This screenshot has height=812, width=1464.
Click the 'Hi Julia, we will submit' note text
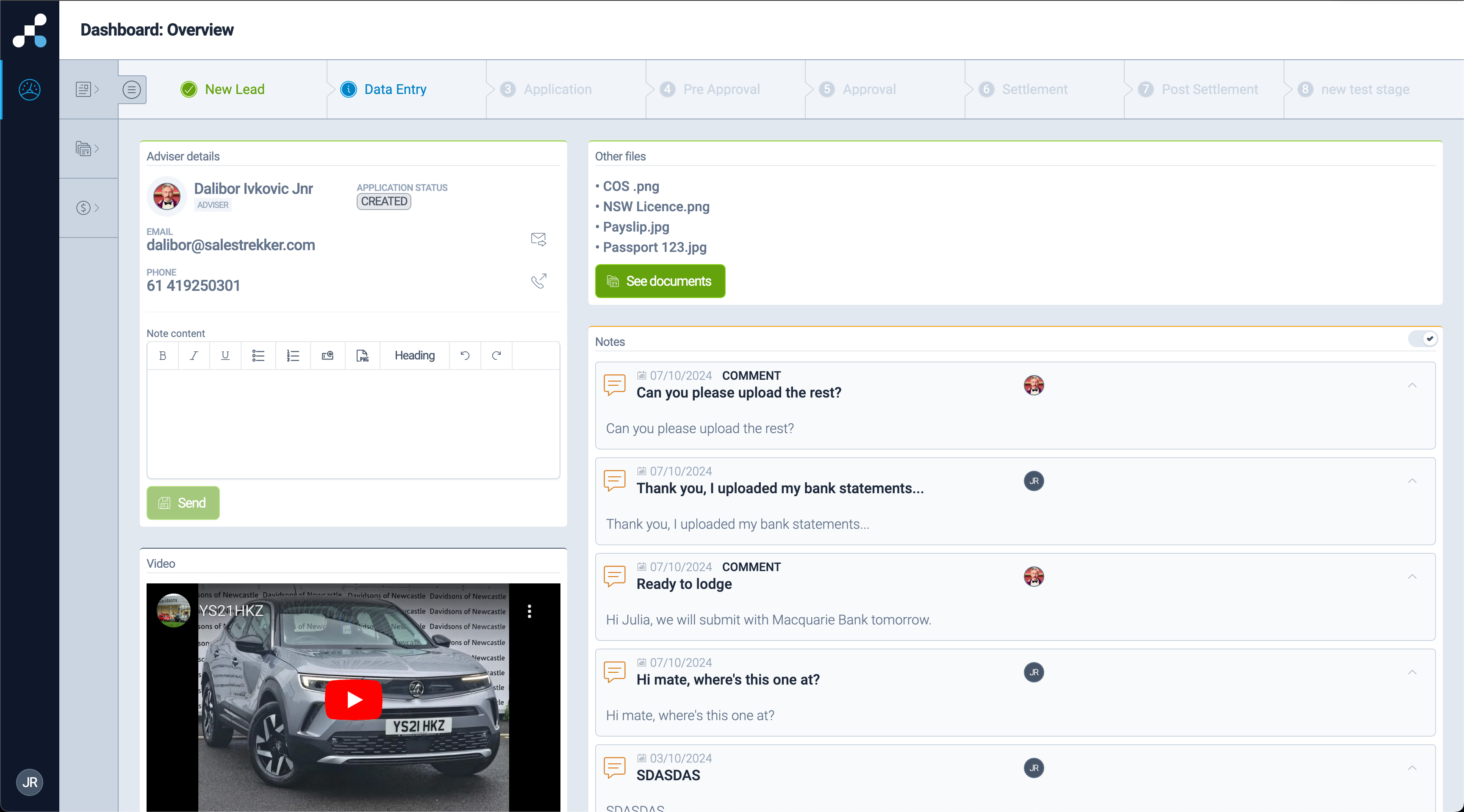point(768,620)
